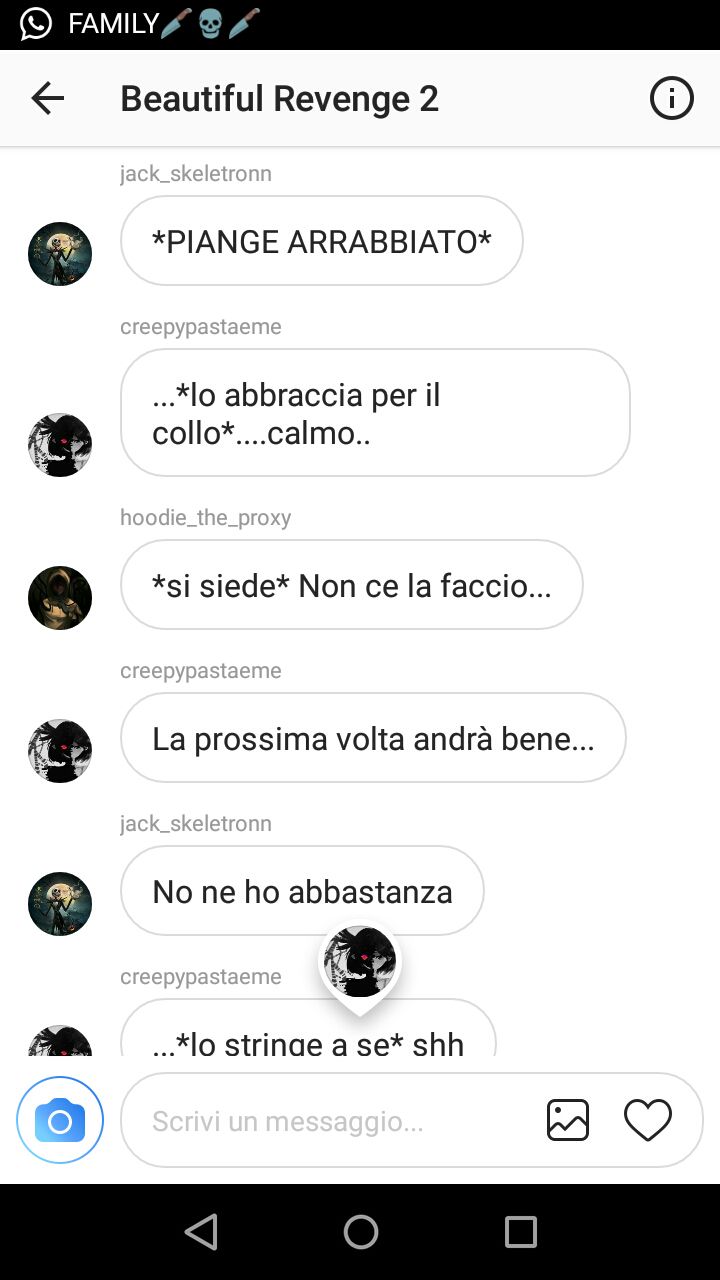Tap jack_skeletronn avatar beside PIANGE ARRABBIATO message
Screen dimensions: 720x1280
pos(60,254)
